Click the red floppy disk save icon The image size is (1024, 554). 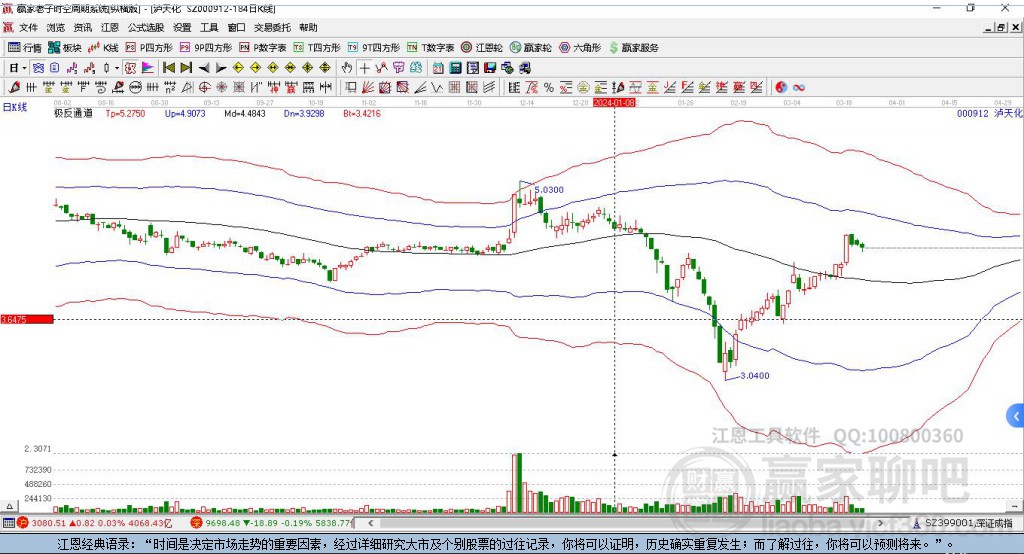490,68
